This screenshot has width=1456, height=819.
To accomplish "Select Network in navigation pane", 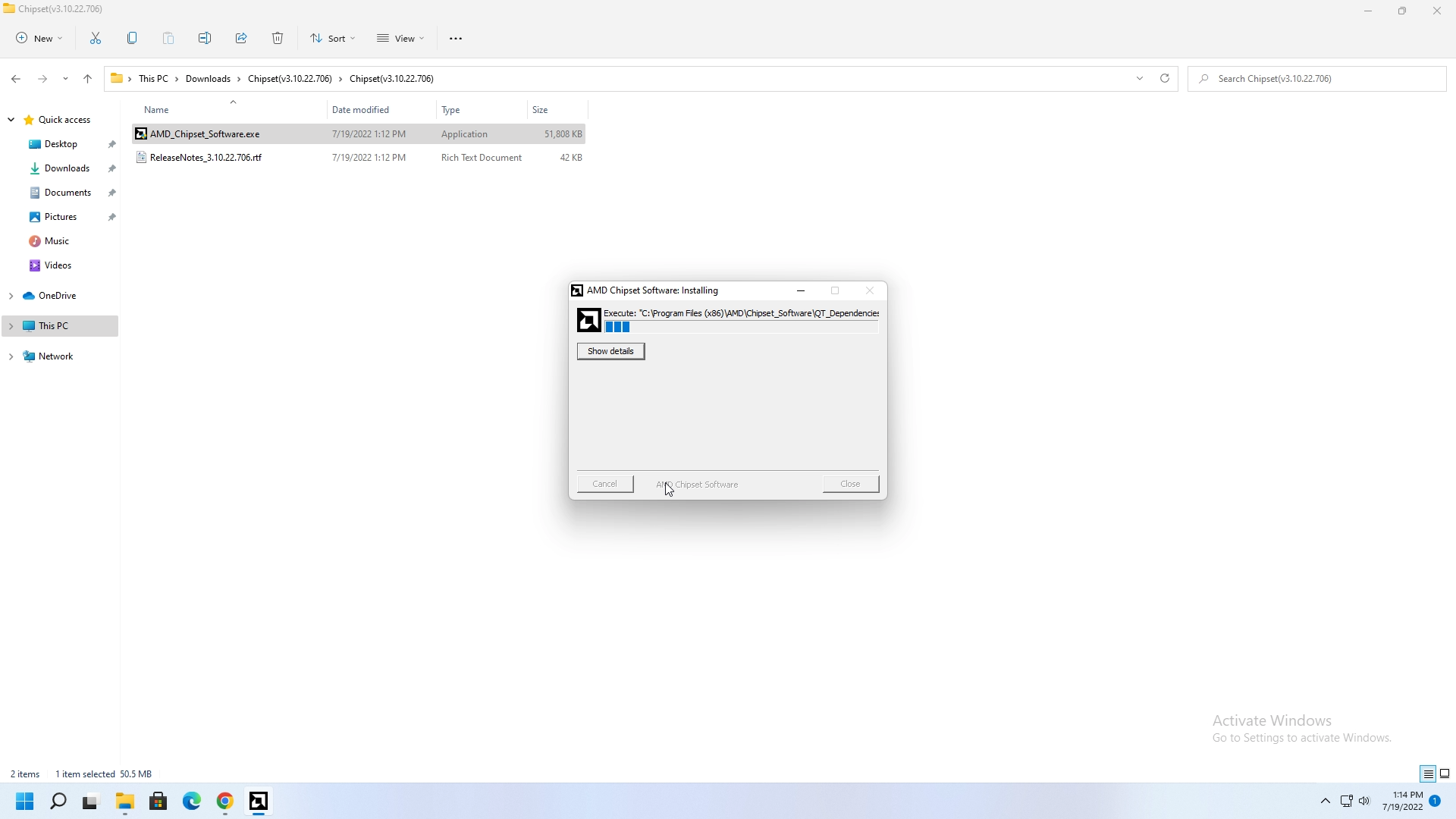I will click(55, 356).
